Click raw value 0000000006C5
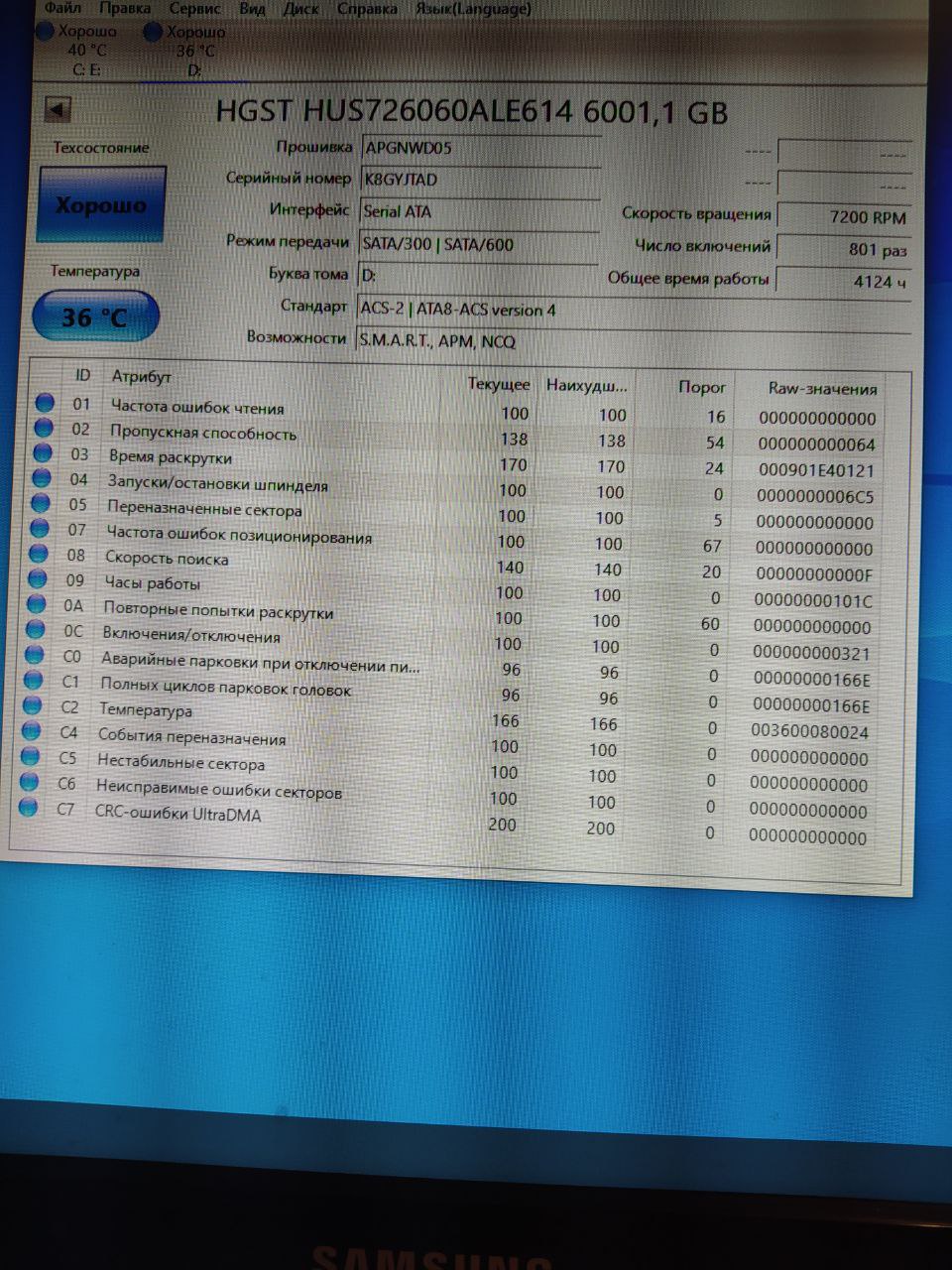 [x=815, y=496]
